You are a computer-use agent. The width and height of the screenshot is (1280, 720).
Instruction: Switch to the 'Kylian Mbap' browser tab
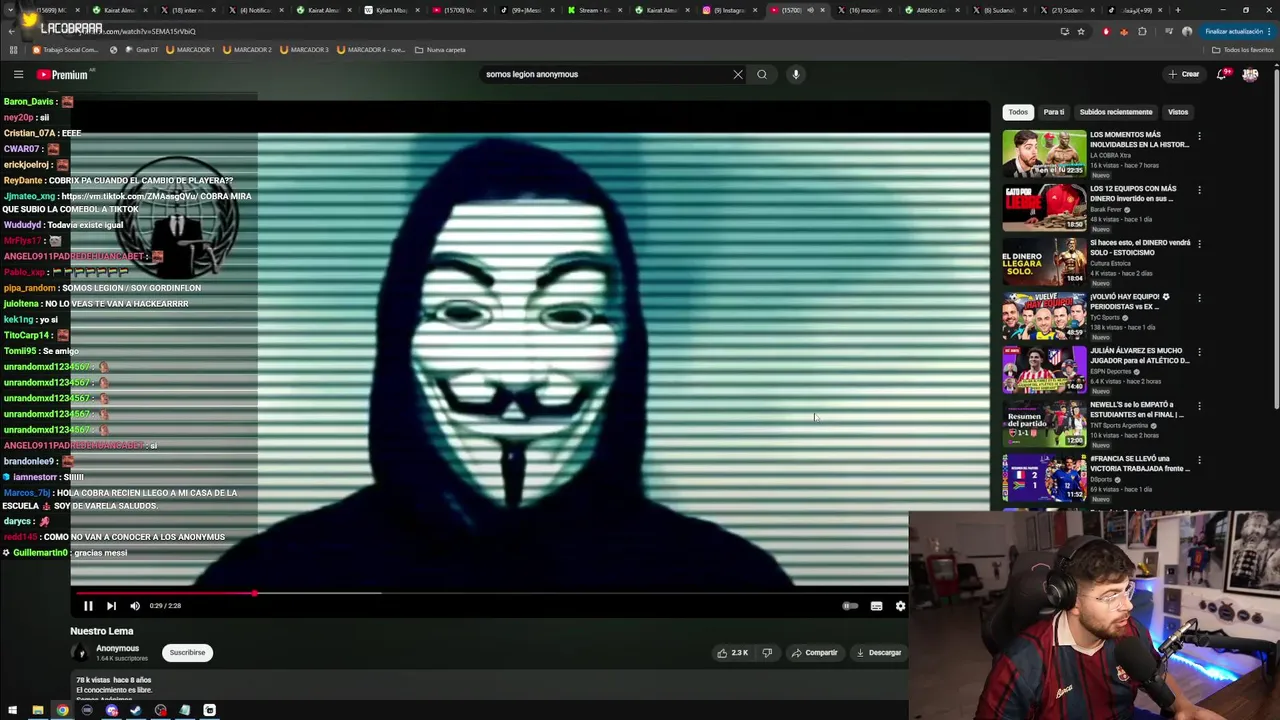(x=391, y=10)
